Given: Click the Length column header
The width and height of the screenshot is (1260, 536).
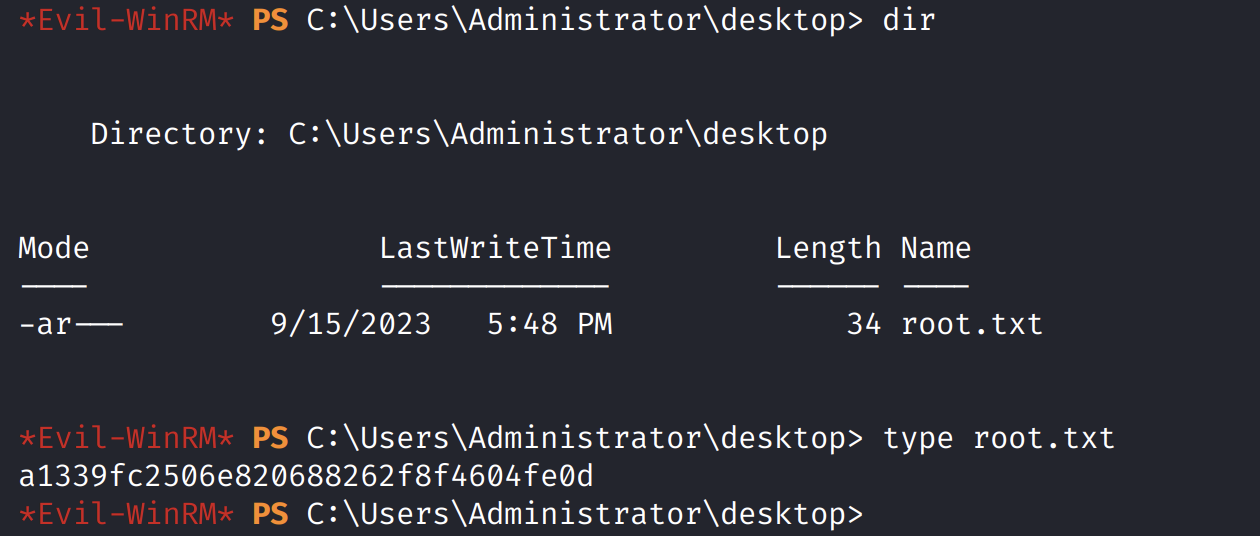Looking at the screenshot, I should point(828,248).
